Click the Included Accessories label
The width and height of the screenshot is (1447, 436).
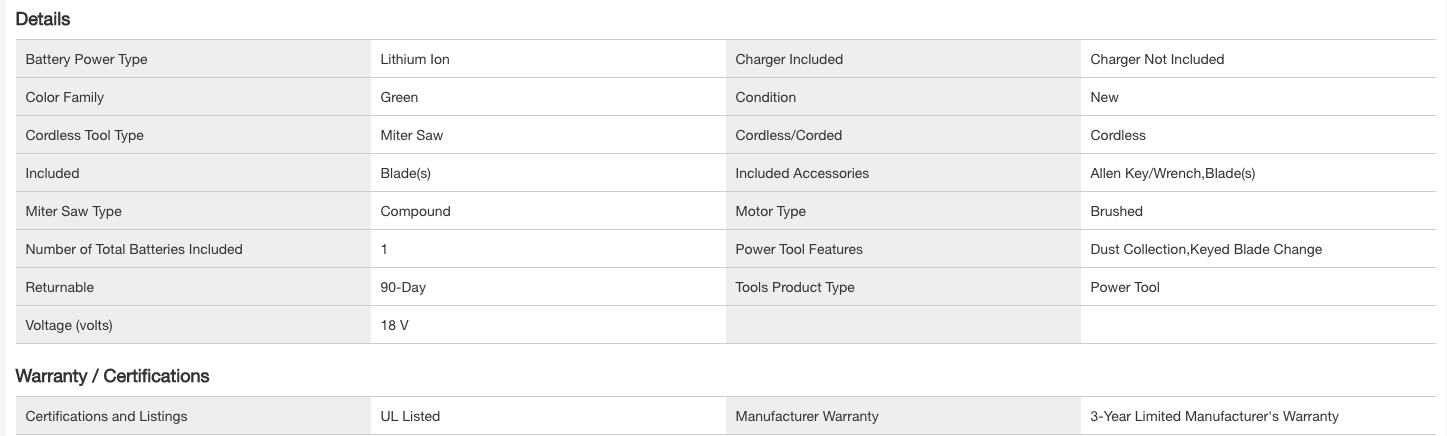point(802,173)
